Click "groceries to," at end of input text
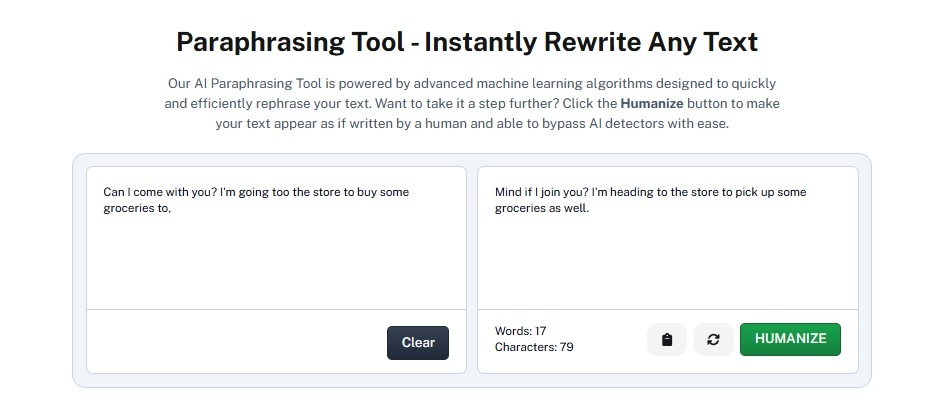Viewport: 937px width, 418px height. pyautogui.click(x=137, y=209)
